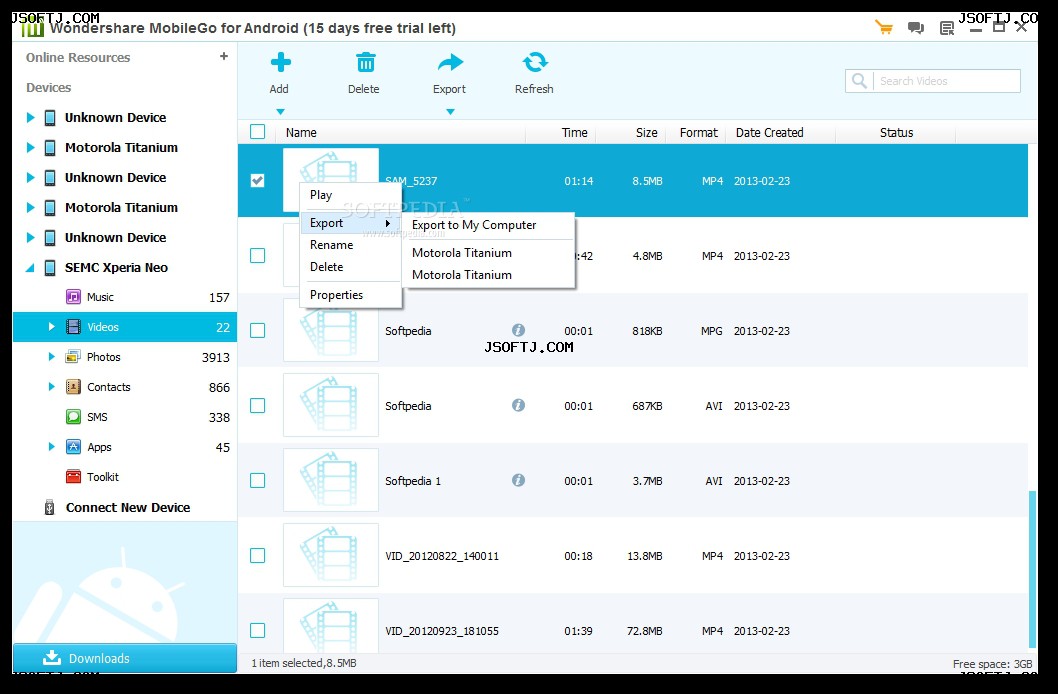Click the Add plus icon
Screen dimensions: 1058x694
point(281,63)
